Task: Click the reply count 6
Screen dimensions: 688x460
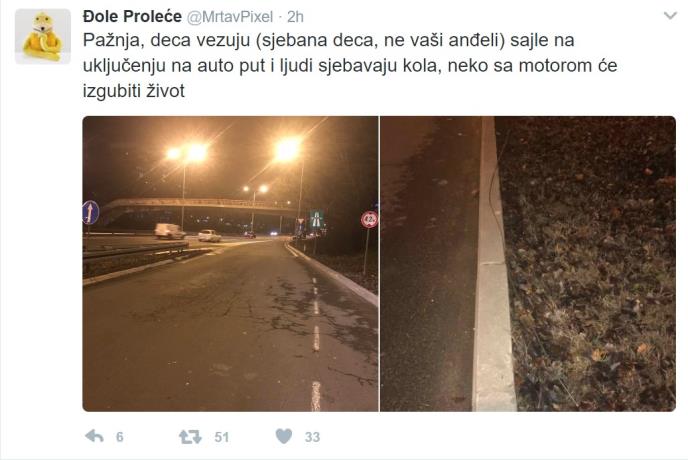Action: [x=119, y=437]
